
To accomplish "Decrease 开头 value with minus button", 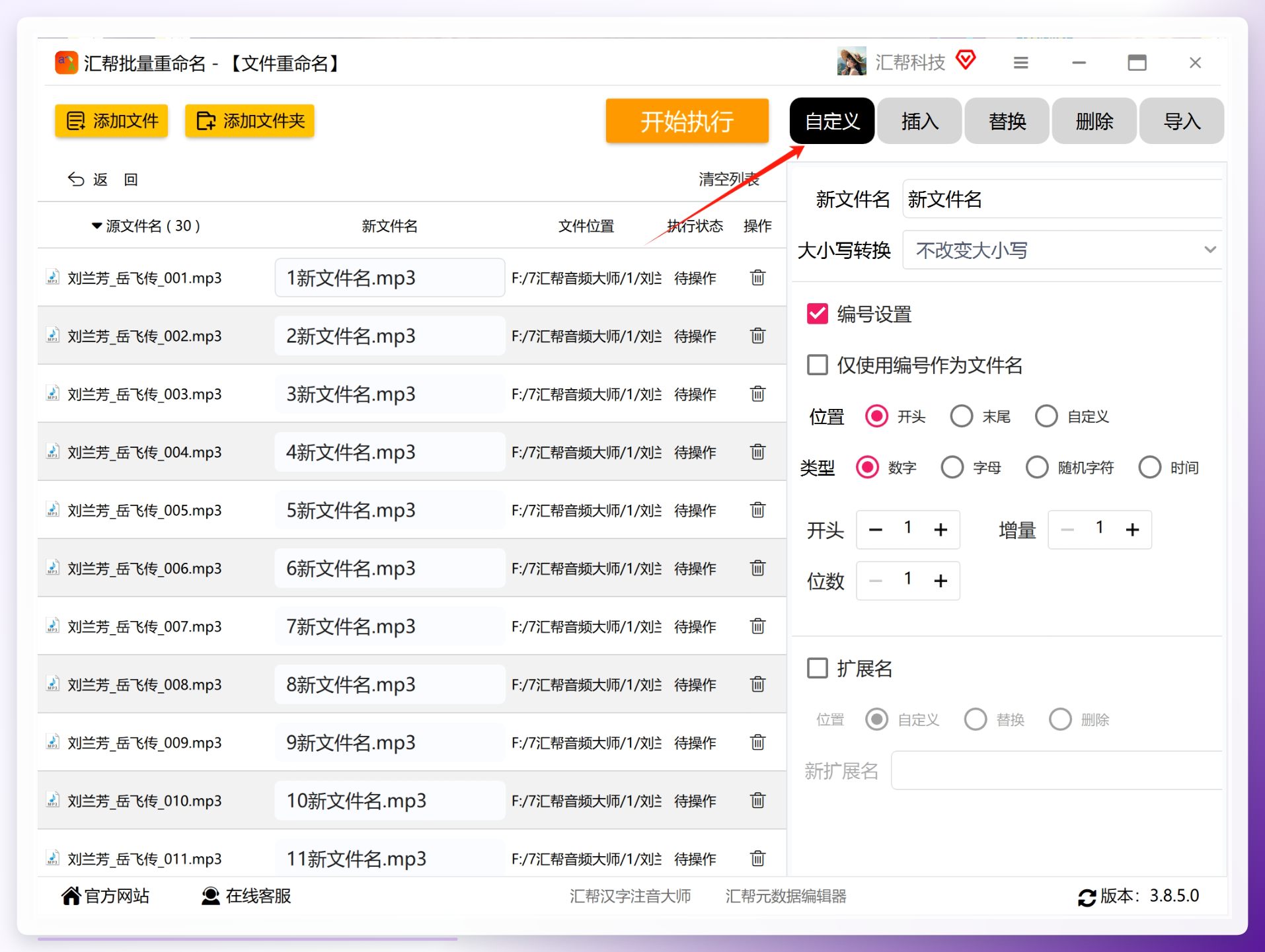I will tap(876, 529).
